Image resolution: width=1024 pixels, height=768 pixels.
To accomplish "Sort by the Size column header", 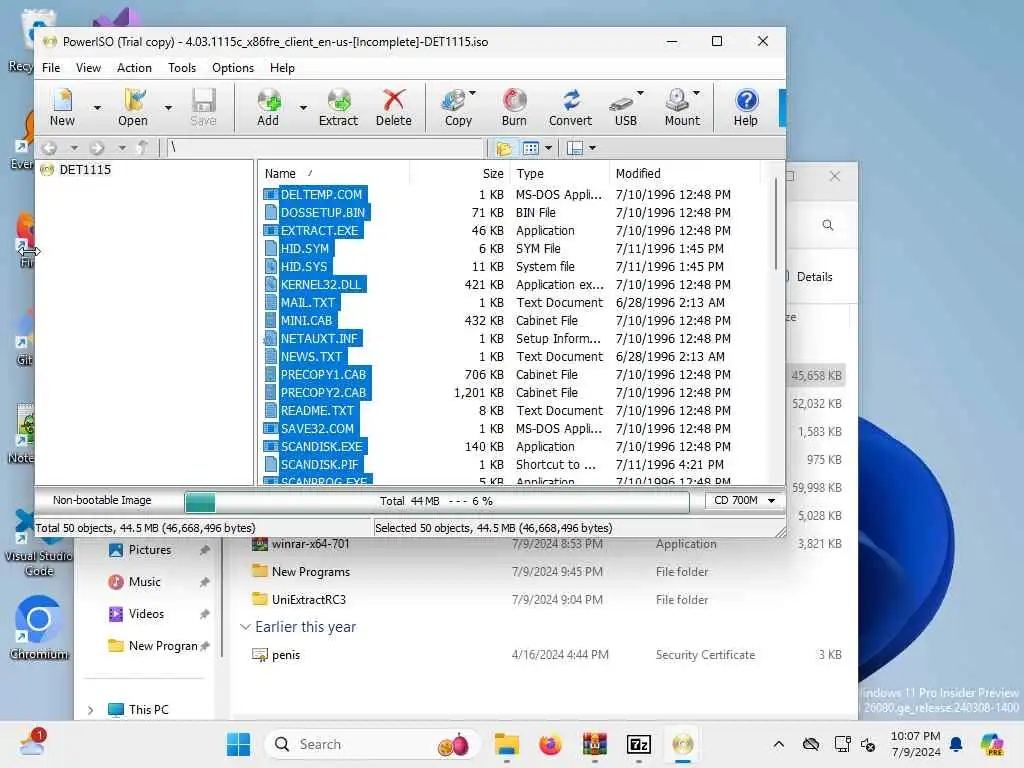I will pyautogui.click(x=493, y=174).
